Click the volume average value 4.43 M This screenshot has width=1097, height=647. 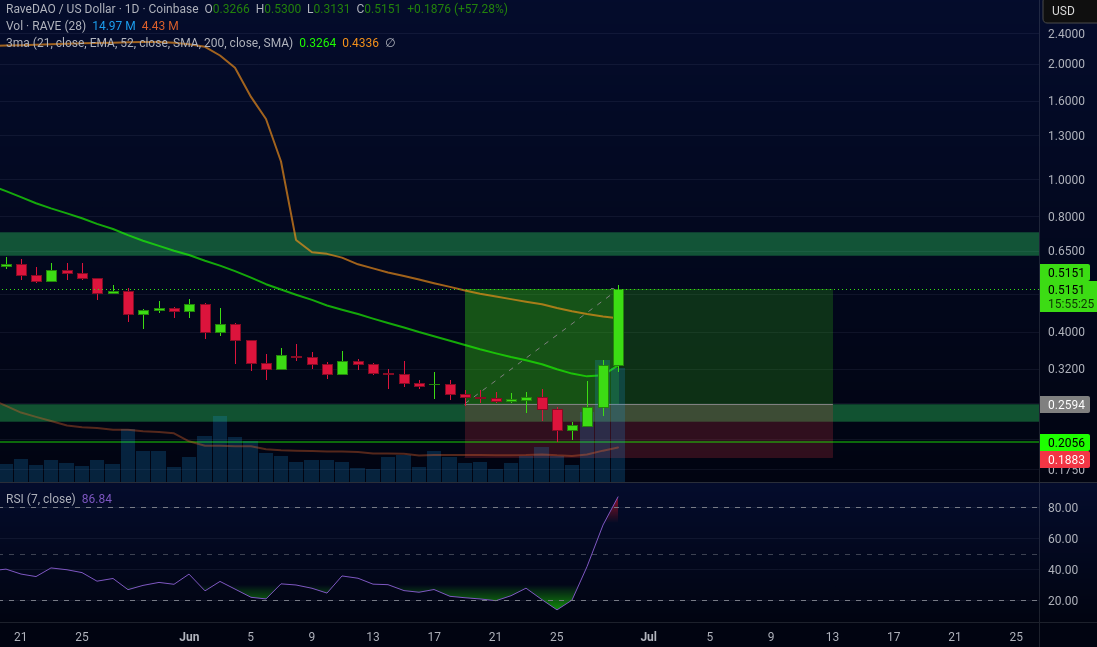click(160, 26)
